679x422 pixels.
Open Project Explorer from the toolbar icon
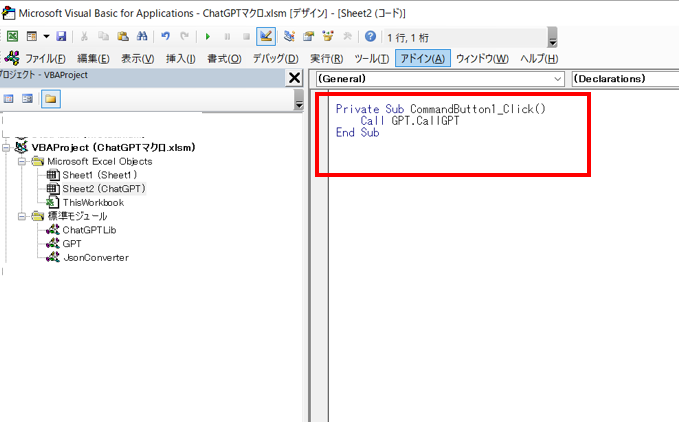(x=289, y=36)
